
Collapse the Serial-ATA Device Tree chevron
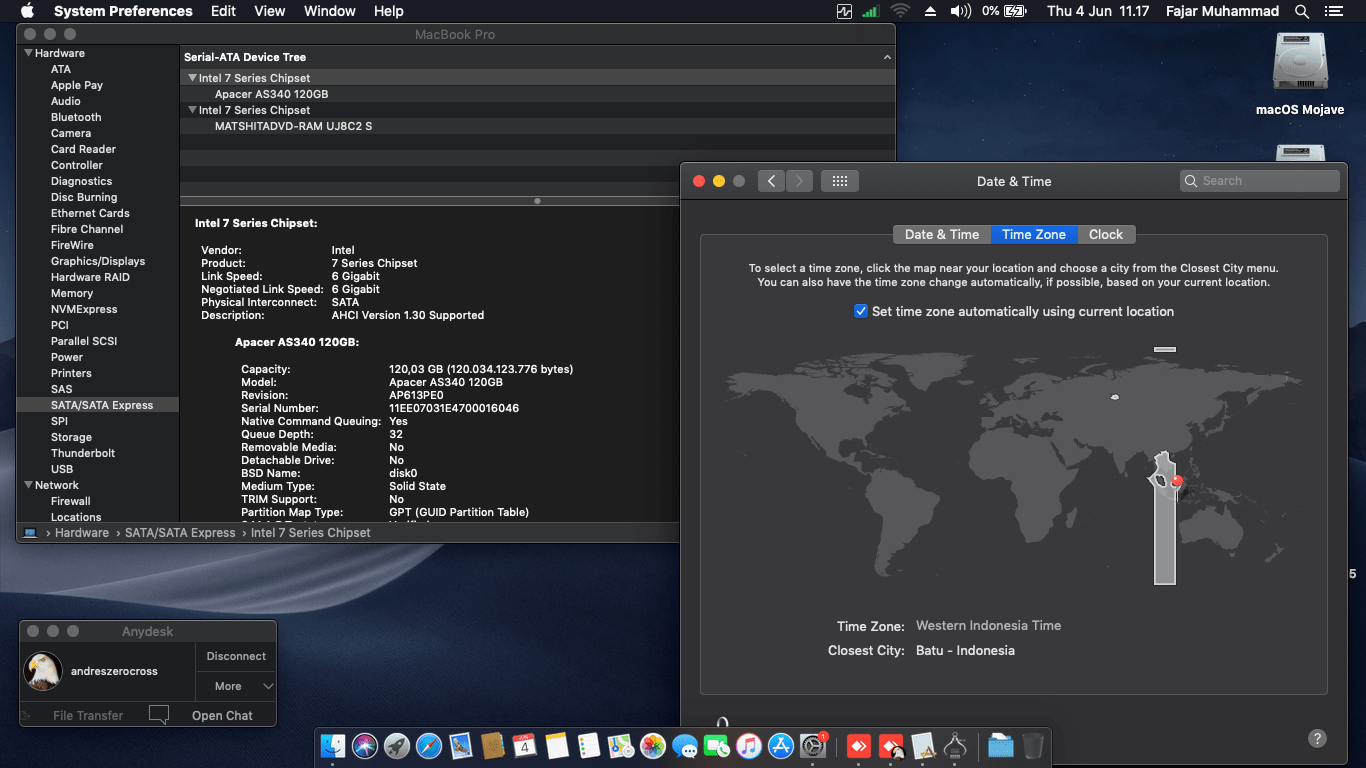886,57
